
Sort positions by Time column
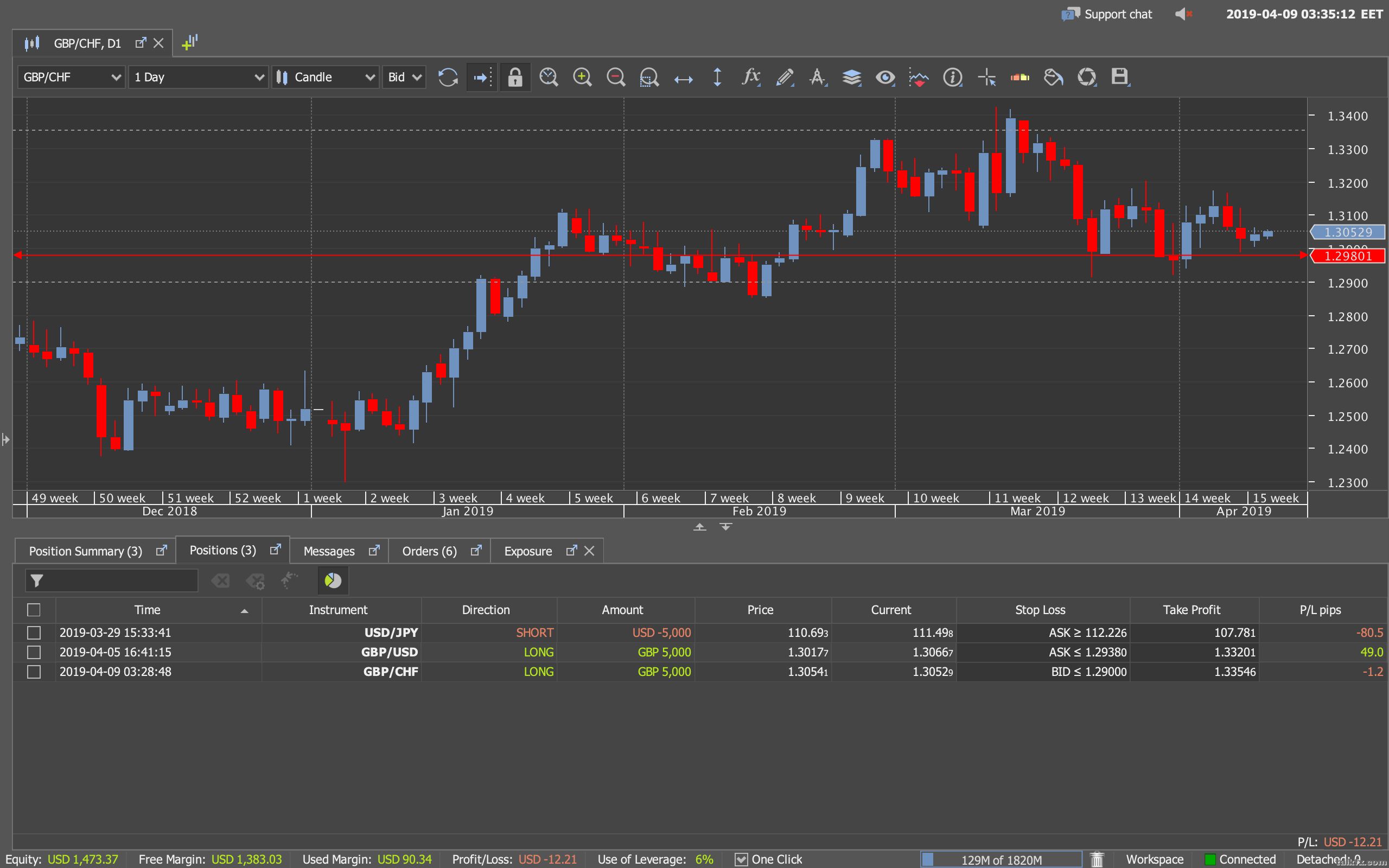[159, 610]
